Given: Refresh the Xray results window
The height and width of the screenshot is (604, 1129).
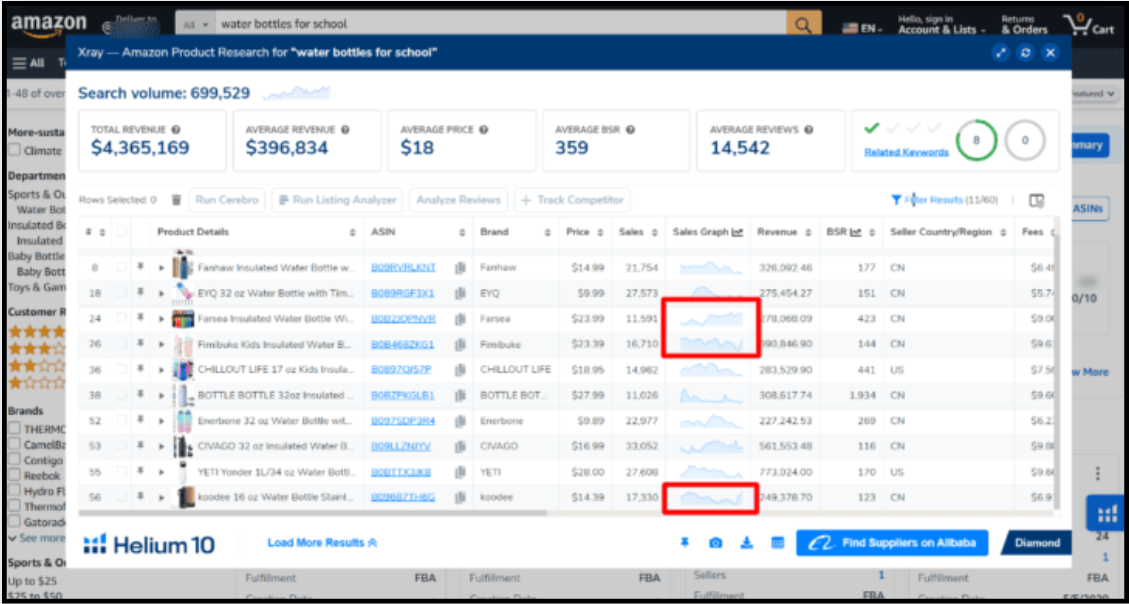Looking at the screenshot, I should click(1025, 53).
